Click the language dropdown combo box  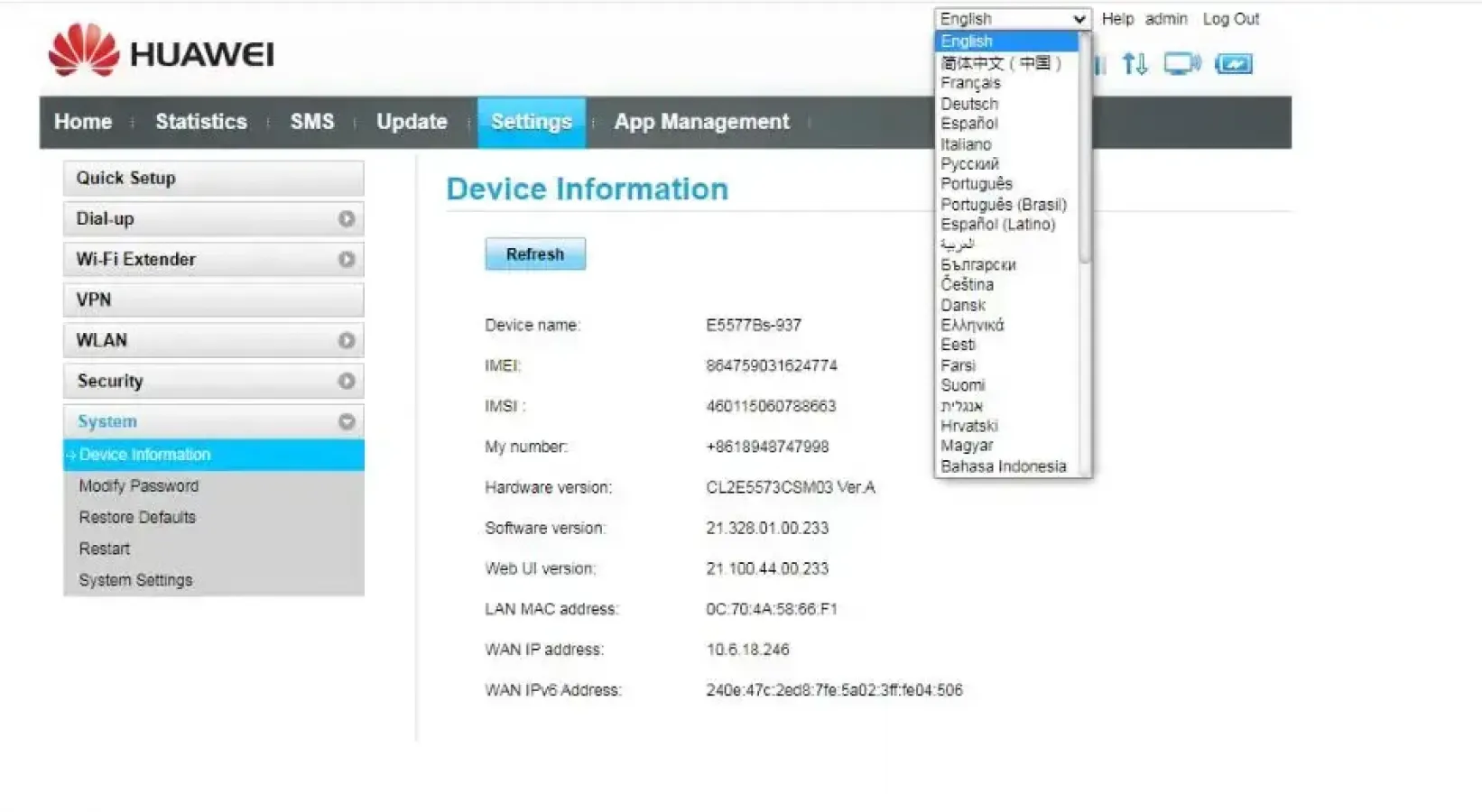pos(1012,19)
